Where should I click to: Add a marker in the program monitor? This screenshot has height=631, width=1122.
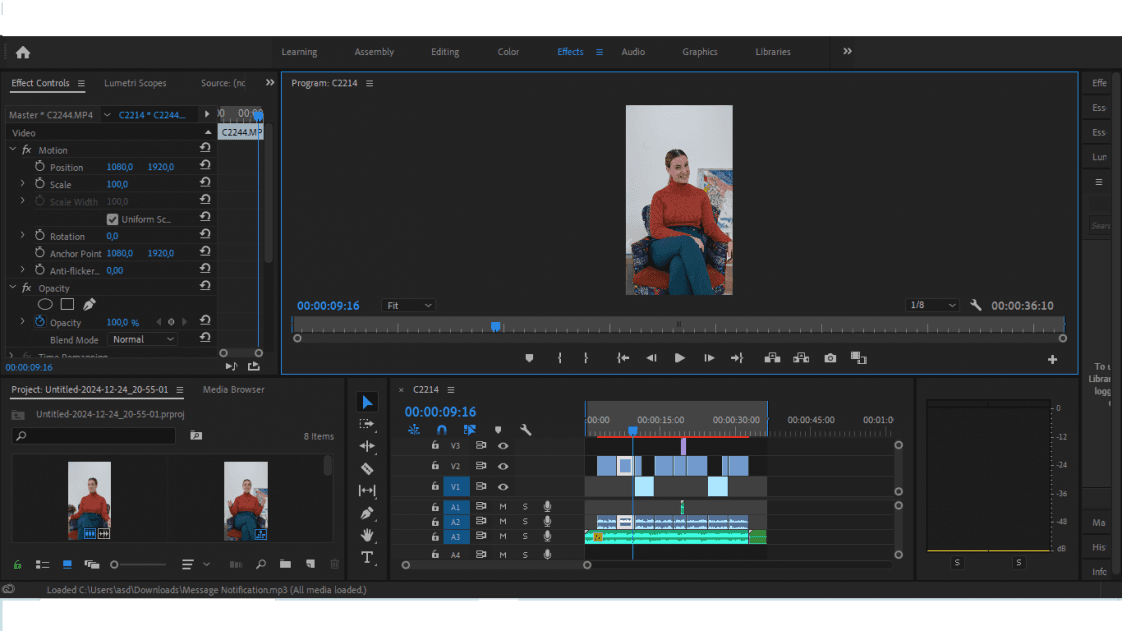[x=530, y=358]
